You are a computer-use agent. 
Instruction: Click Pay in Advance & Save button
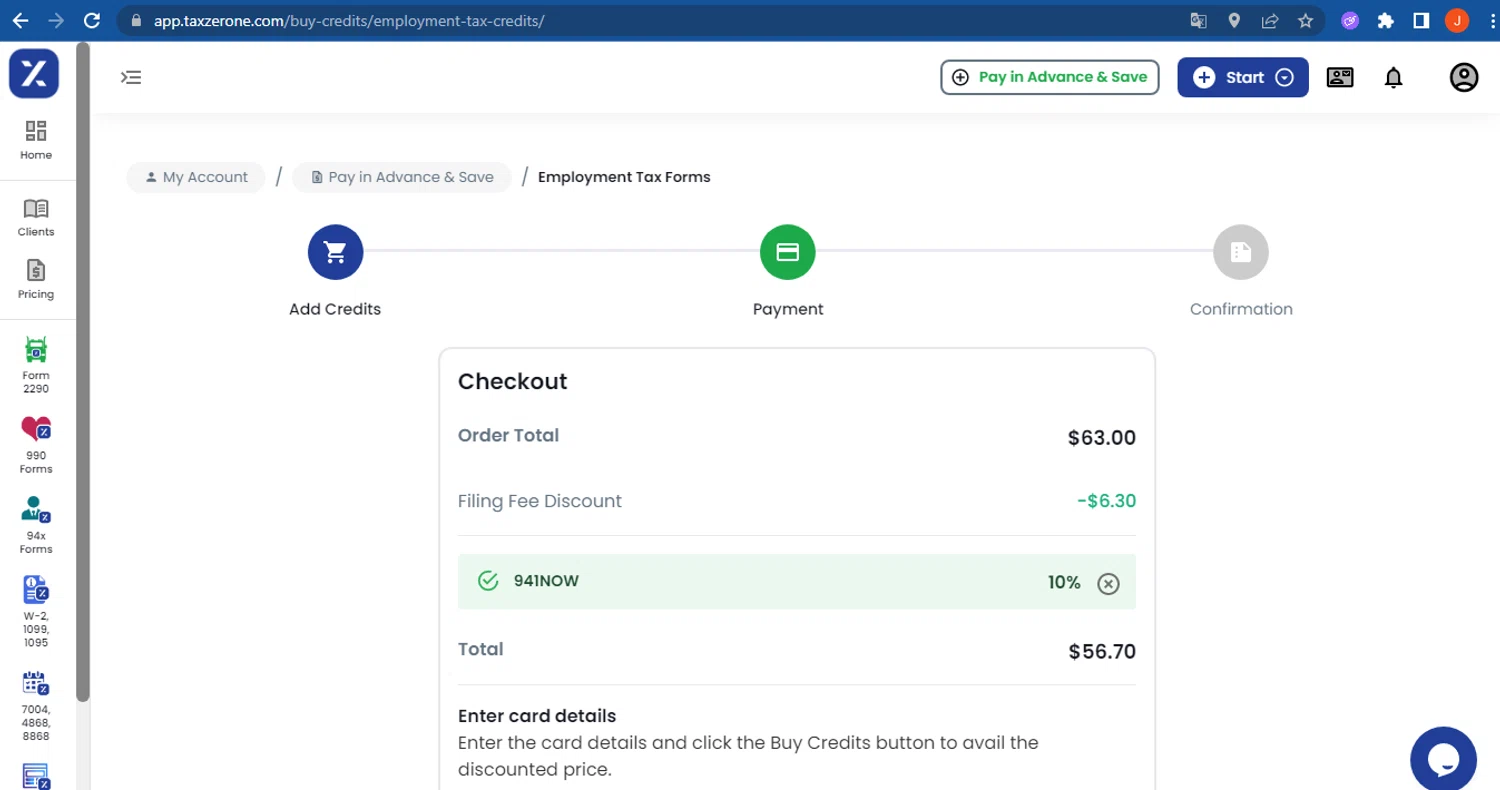(x=1049, y=77)
